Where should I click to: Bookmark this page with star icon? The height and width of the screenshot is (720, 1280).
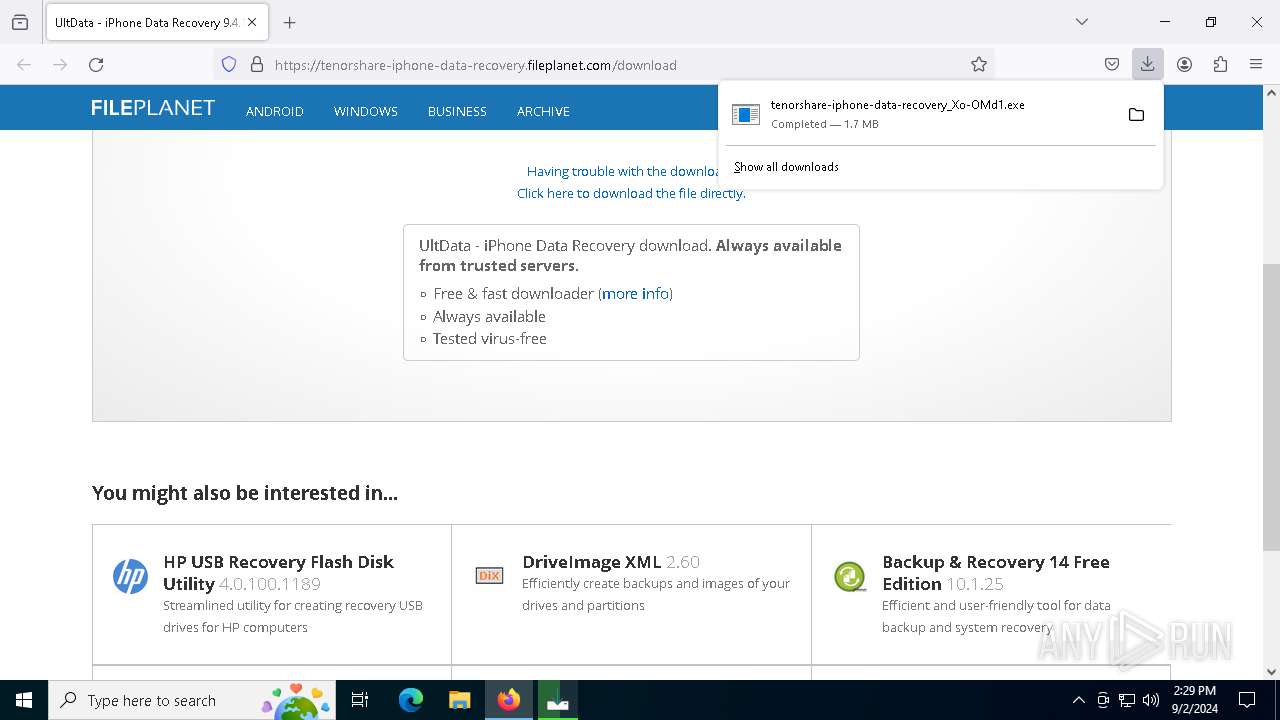(979, 64)
